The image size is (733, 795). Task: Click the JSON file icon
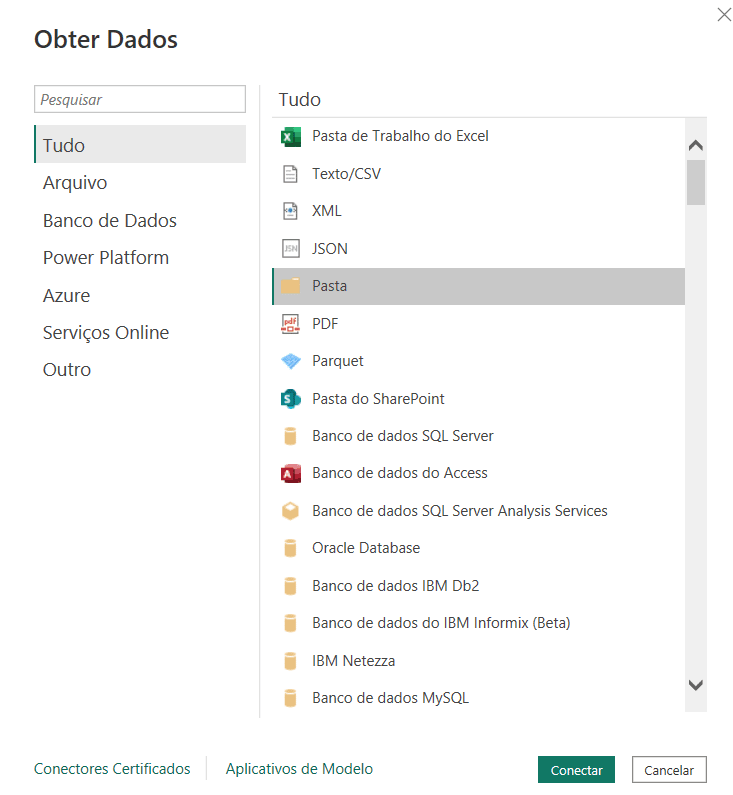coord(290,248)
